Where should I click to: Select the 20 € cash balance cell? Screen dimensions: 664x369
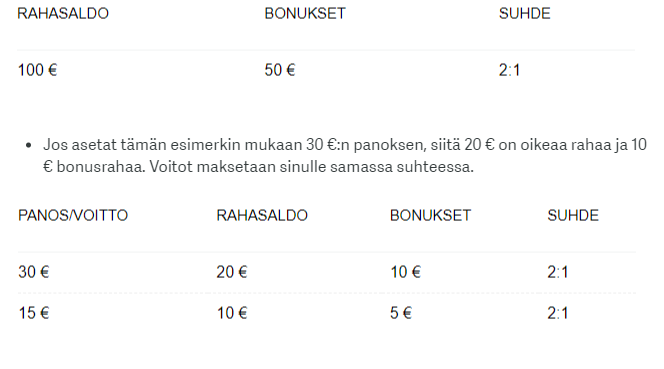pyautogui.click(x=232, y=272)
